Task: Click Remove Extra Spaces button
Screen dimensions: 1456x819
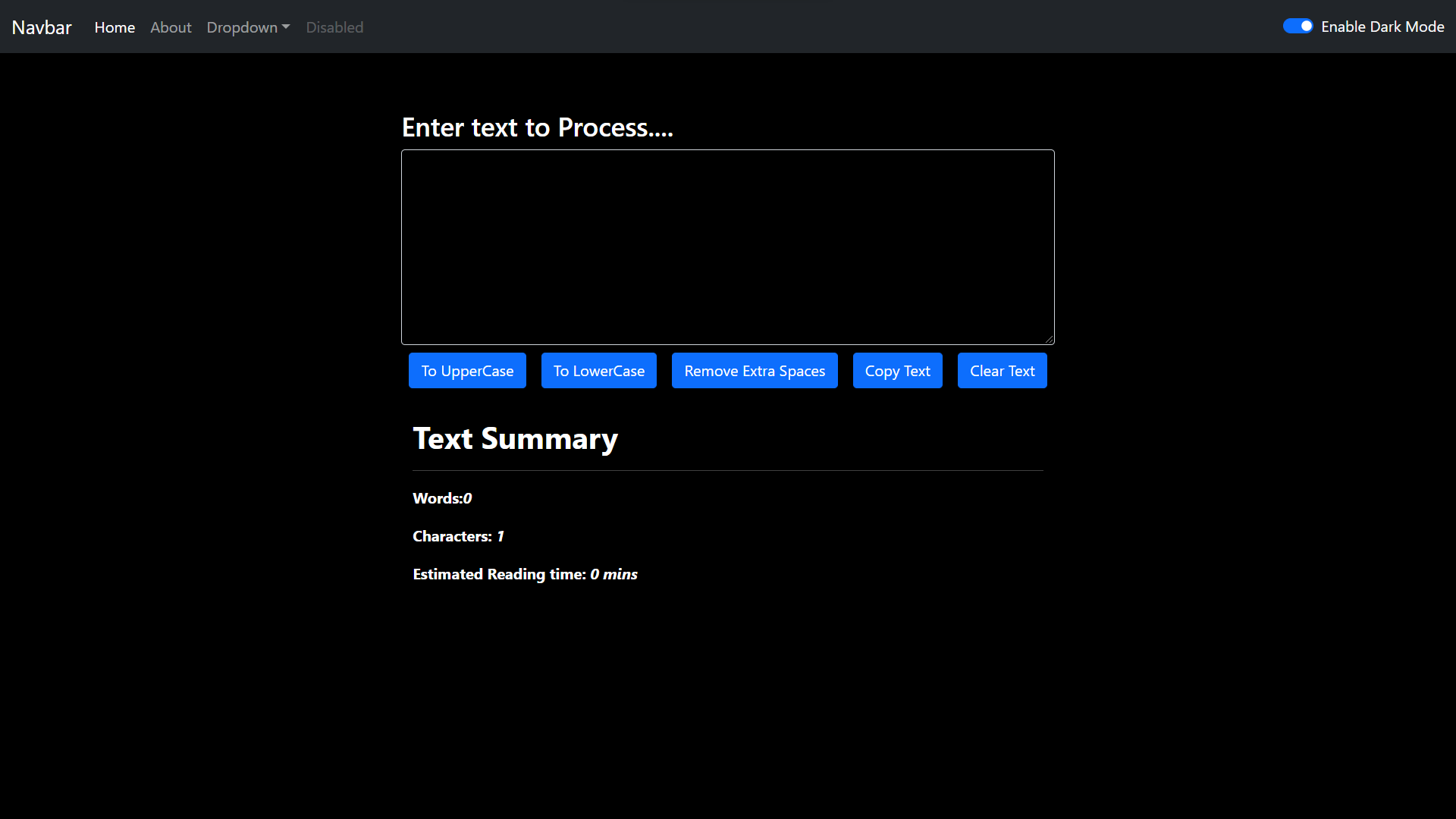Action: click(x=755, y=371)
